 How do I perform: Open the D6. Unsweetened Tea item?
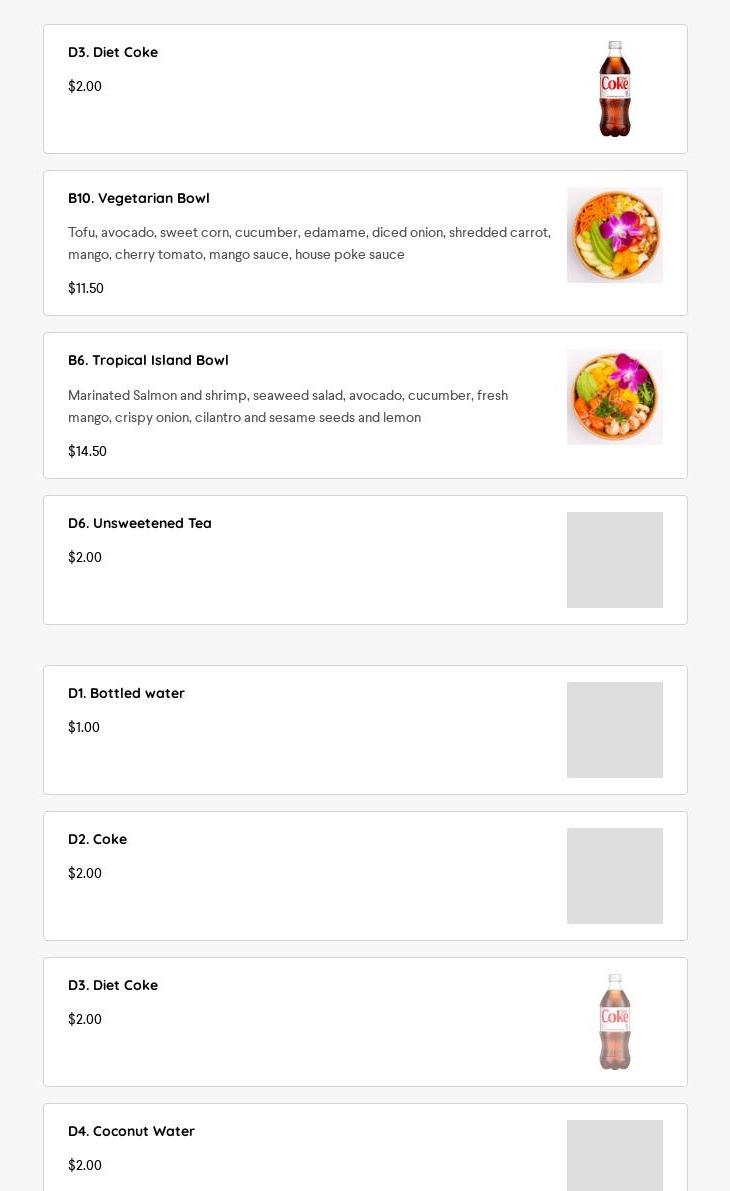(140, 523)
